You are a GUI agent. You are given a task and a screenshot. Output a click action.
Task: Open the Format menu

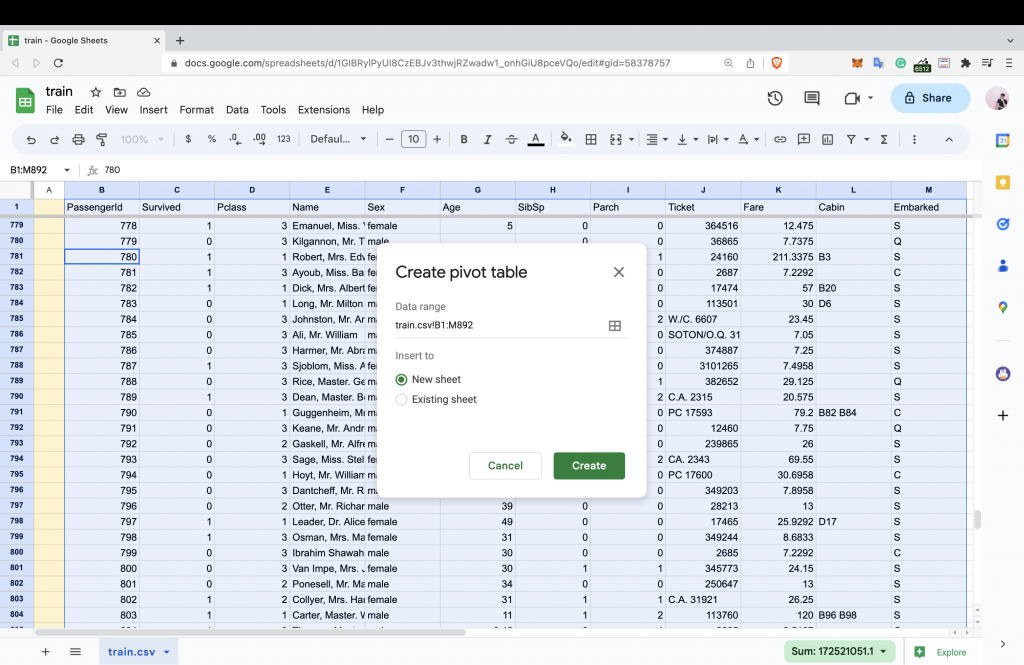197,110
